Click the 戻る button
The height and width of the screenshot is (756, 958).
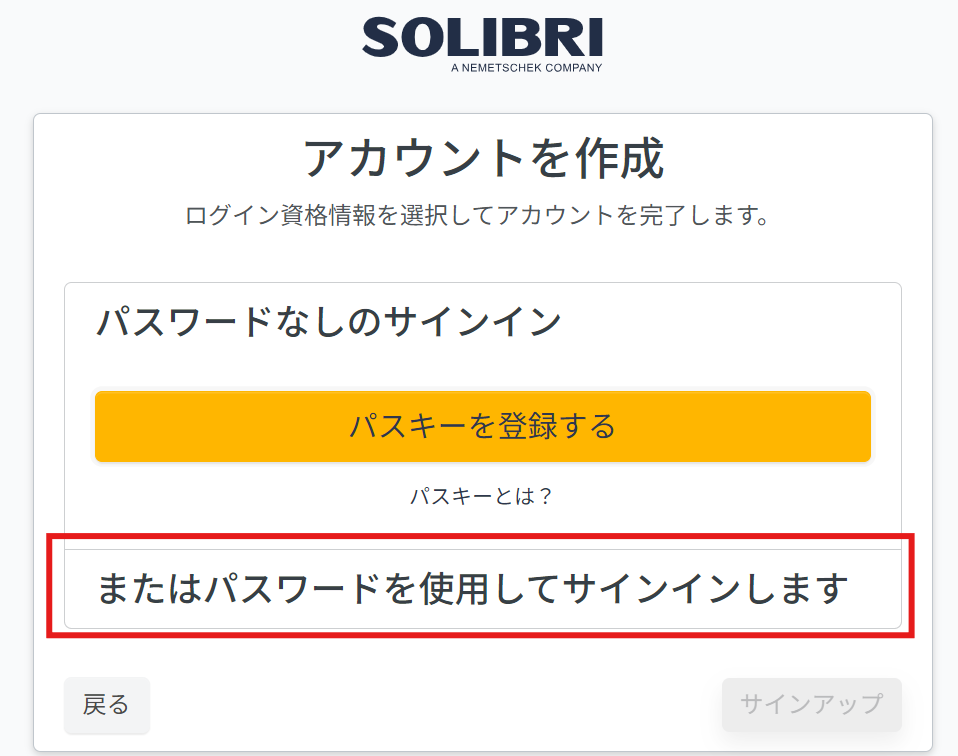(107, 705)
